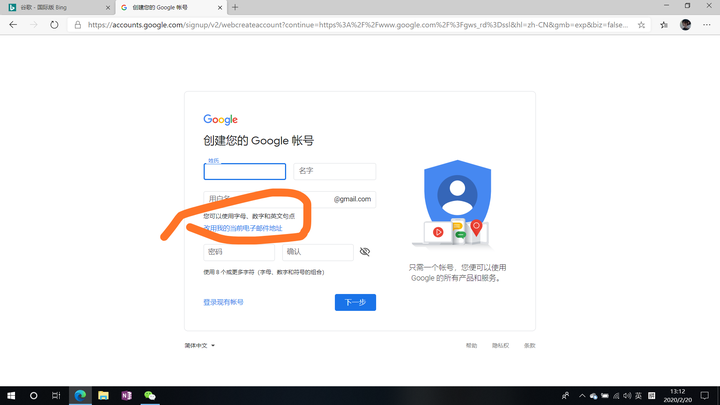Open the 简体中文 language dropdown
This screenshot has height=405, width=720.
(x=200, y=345)
